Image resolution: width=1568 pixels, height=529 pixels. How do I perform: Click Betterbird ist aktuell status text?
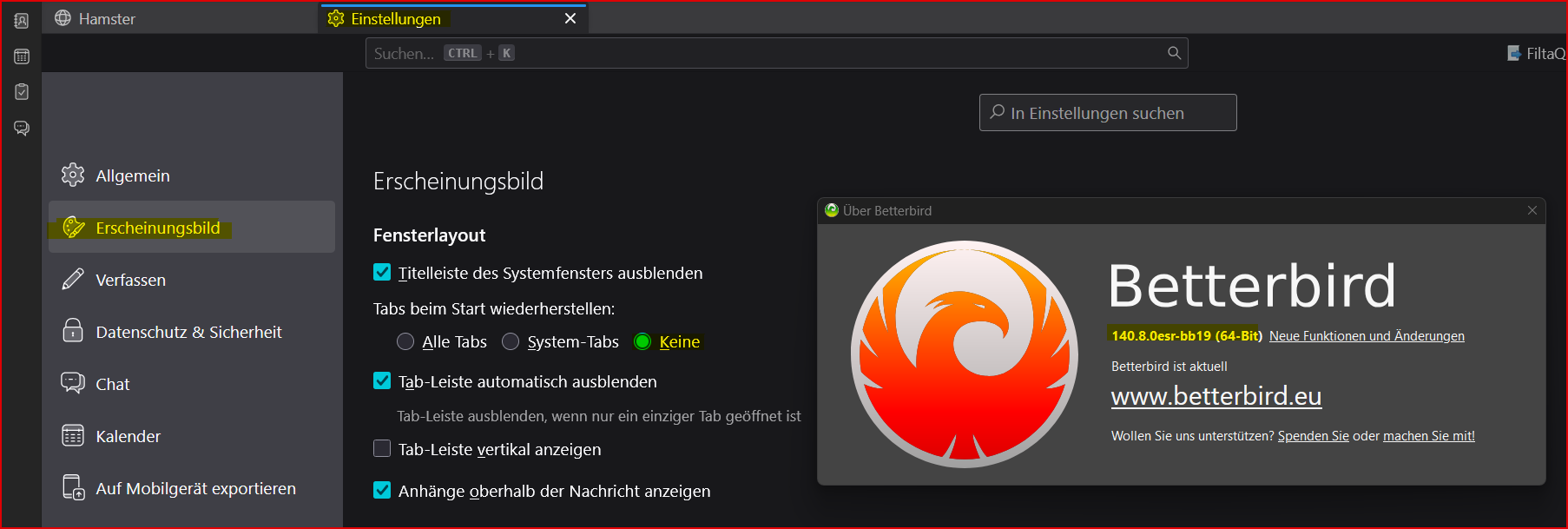tap(1169, 367)
